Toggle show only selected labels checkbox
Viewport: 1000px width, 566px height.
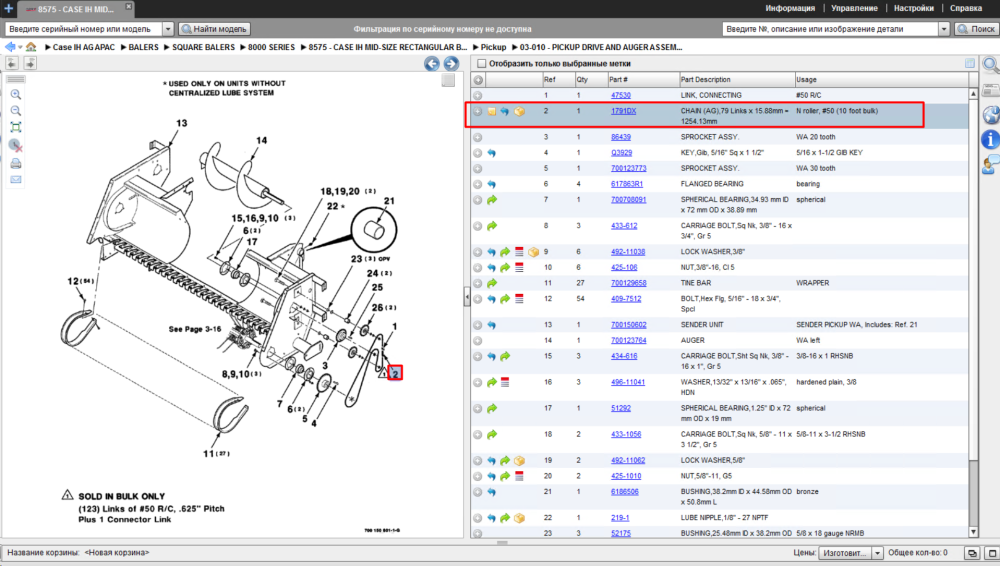482,64
